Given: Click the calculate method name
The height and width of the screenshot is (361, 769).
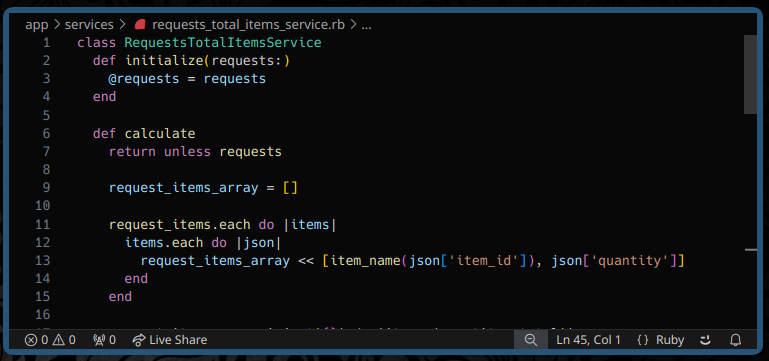Looking at the screenshot, I should [x=160, y=133].
